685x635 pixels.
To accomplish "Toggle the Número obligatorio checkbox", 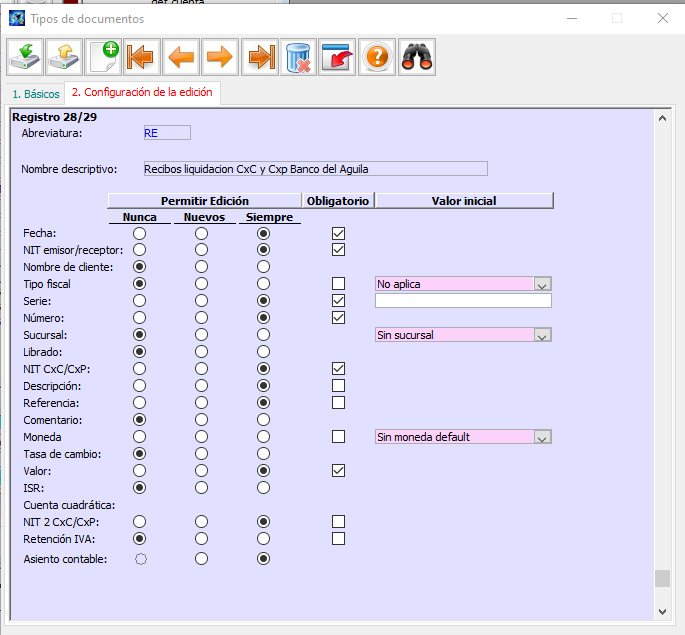I will [x=338, y=318].
